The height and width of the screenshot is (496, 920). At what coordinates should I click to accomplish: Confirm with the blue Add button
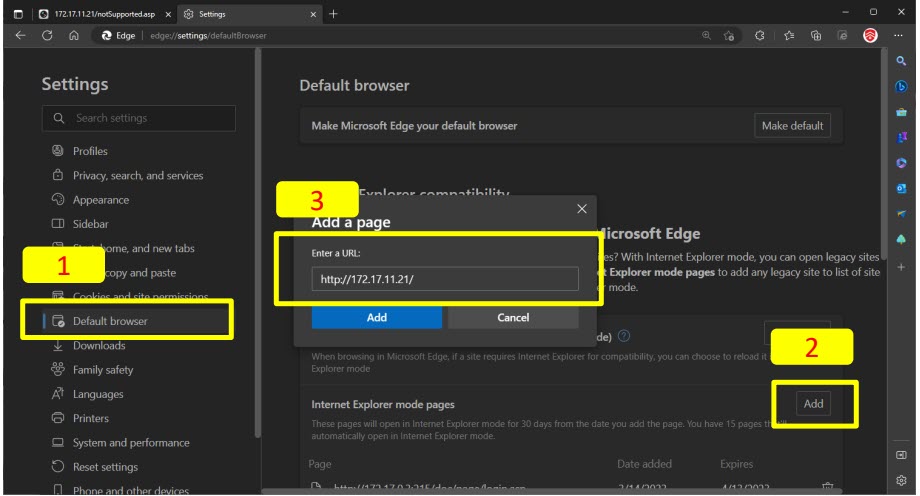point(376,317)
